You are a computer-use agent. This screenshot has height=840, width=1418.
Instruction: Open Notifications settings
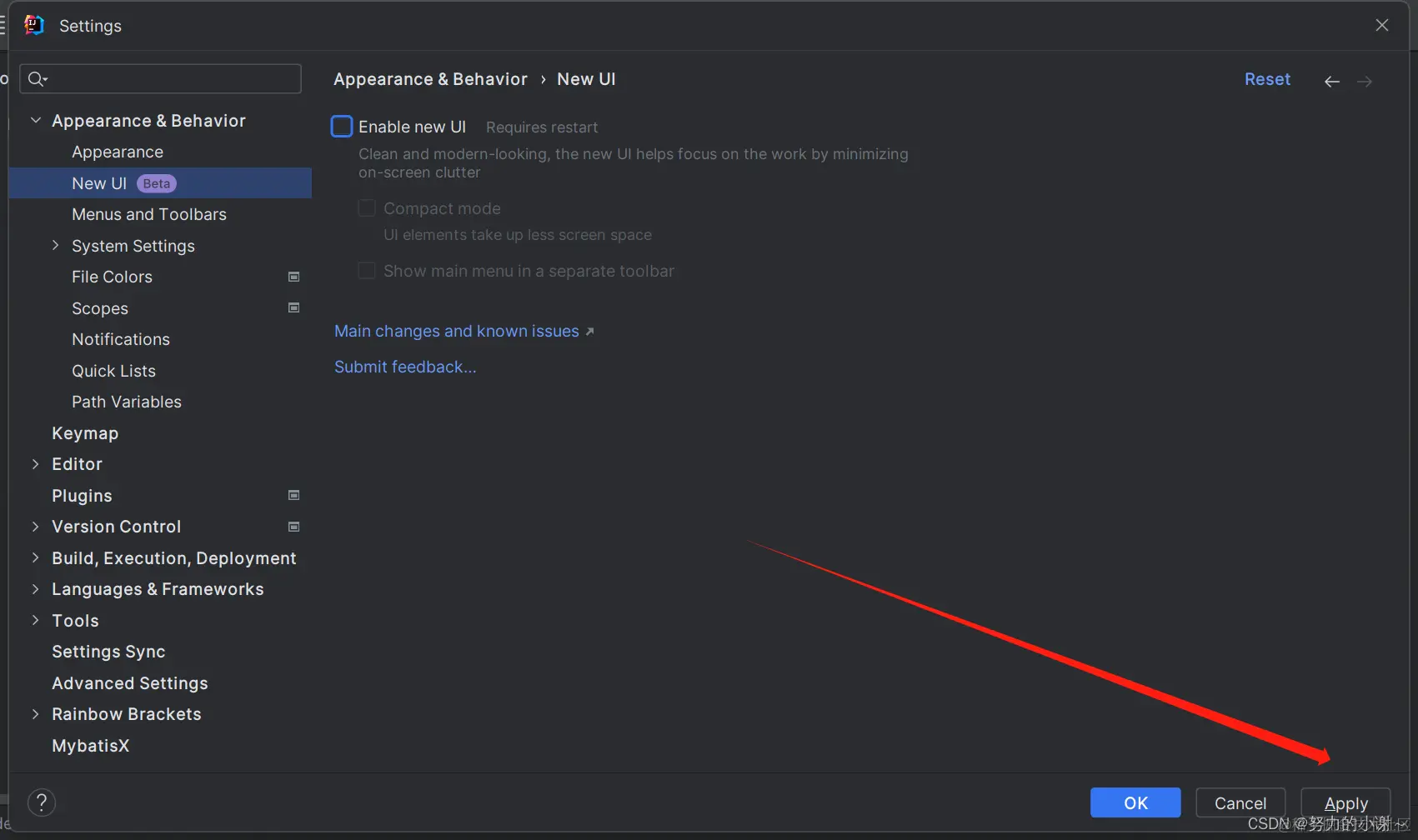(121, 339)
